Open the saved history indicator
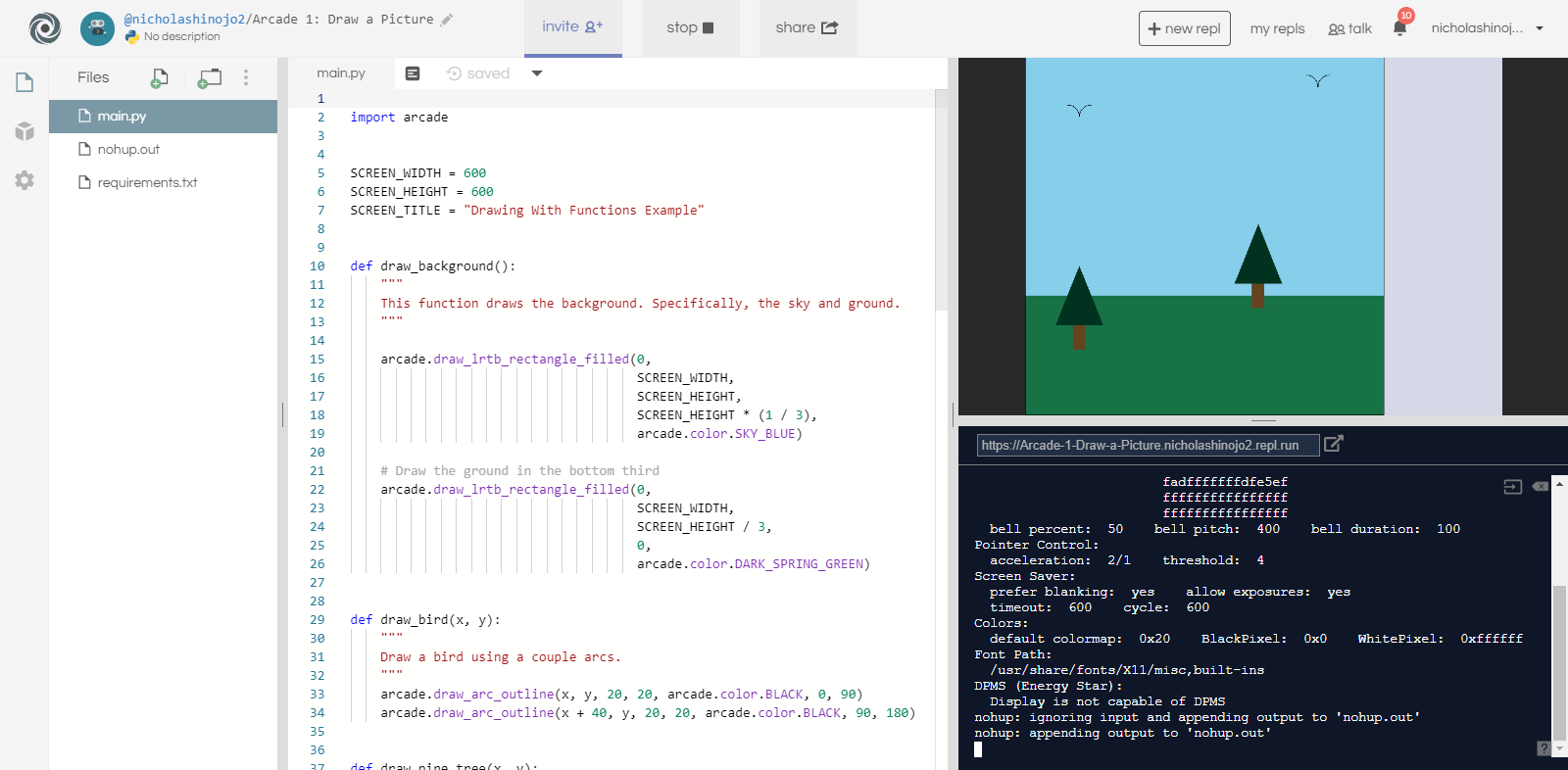Viewport: 1568px width, 770px height. [478, 73]
